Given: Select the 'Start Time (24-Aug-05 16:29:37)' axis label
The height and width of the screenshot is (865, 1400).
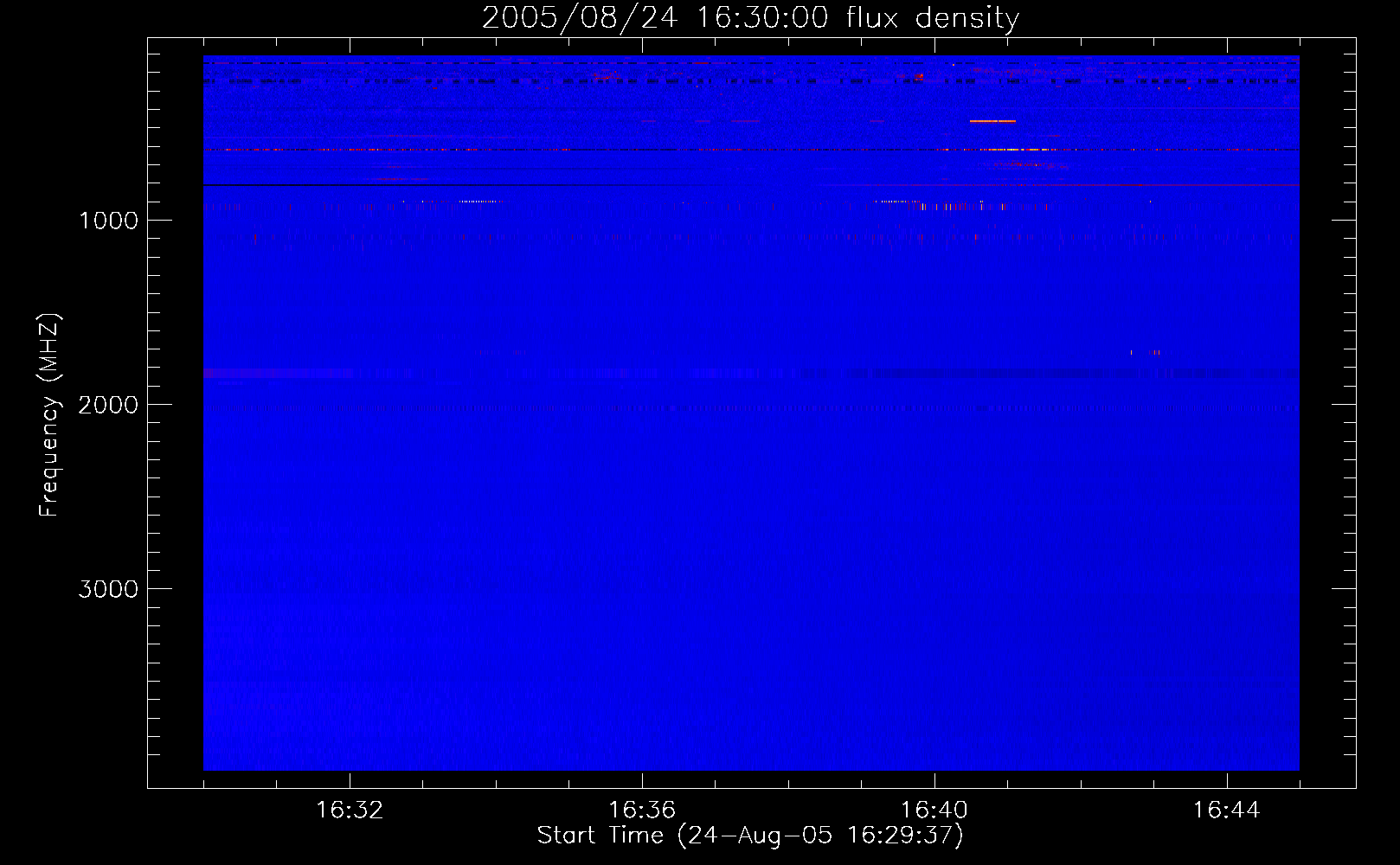Looking at the screenshot, I should pos(750,836).
